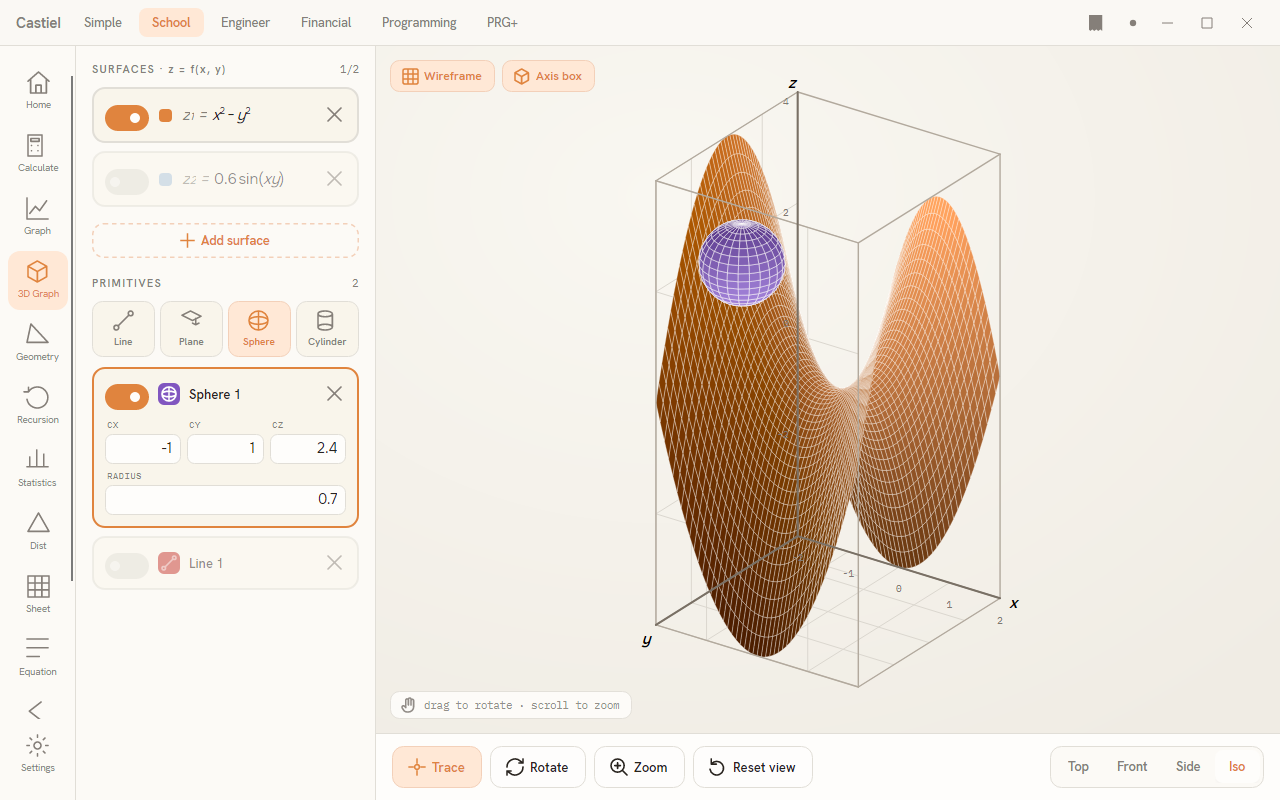
Task: Select the Side view
Action: click(x=1188, y=767)
